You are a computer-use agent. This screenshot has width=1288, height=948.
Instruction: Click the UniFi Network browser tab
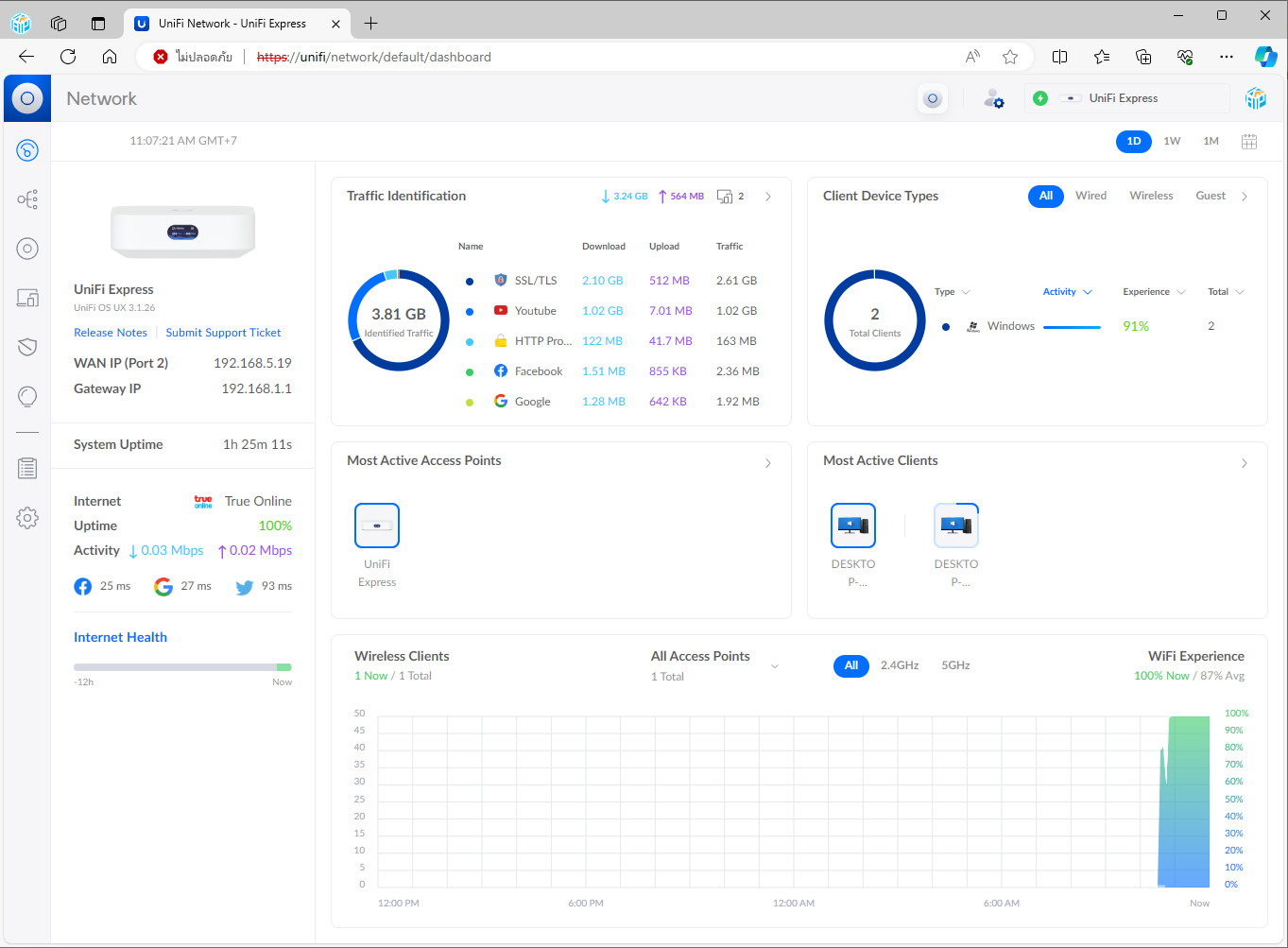(x=236, y=24)
